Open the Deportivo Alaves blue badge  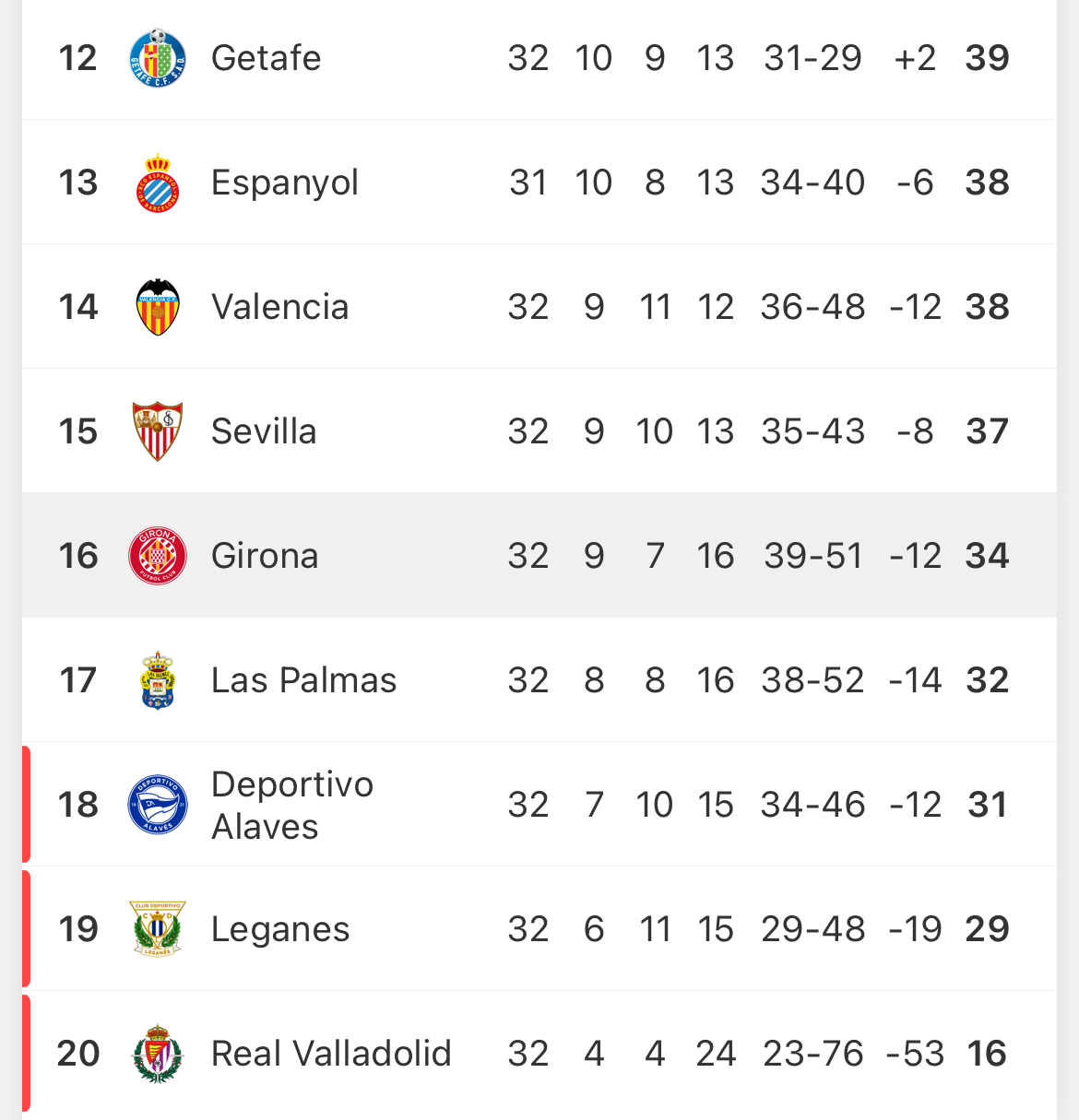pos(158,805)
